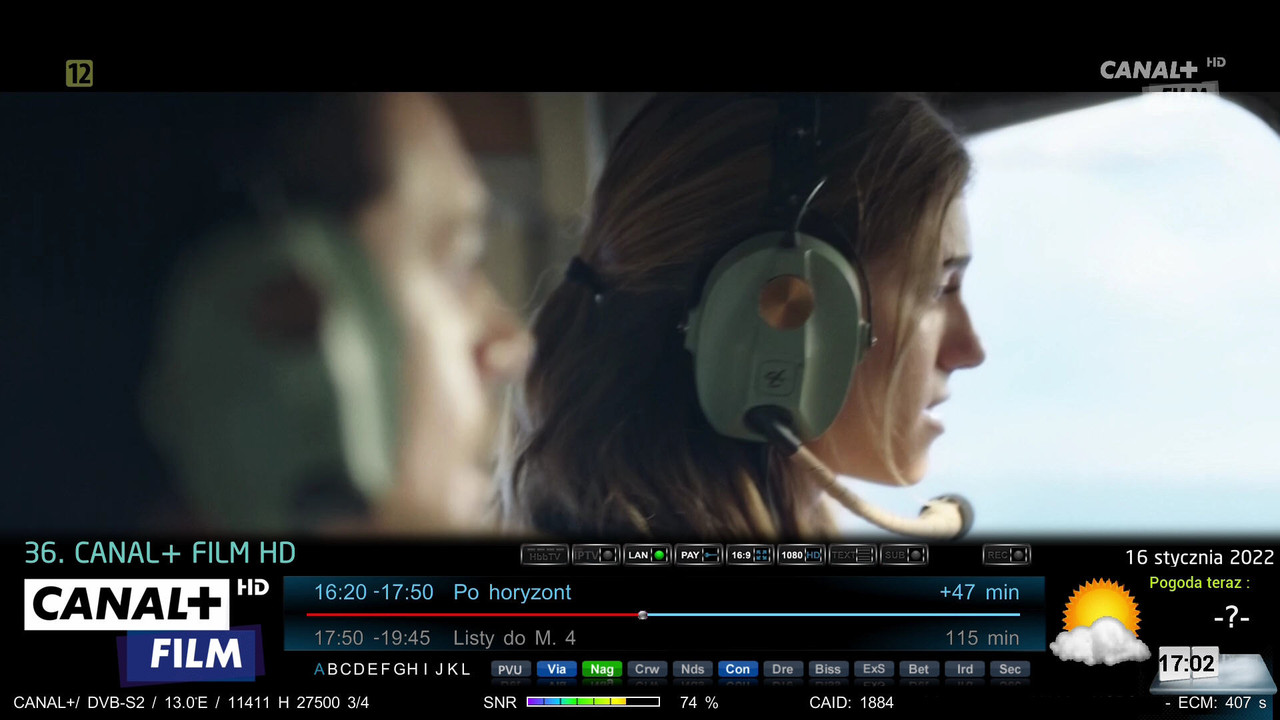Click the Via CAID badge

pos(556,669)
